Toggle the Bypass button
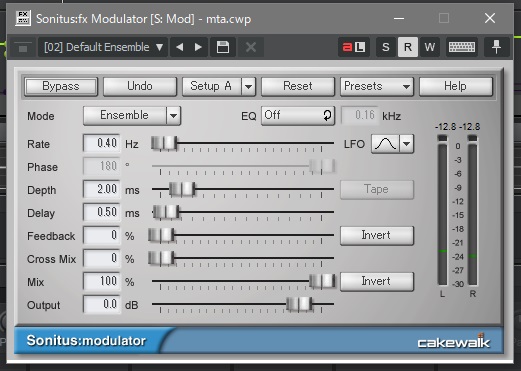This screenshot has height=371, width=521. [61, 86]
